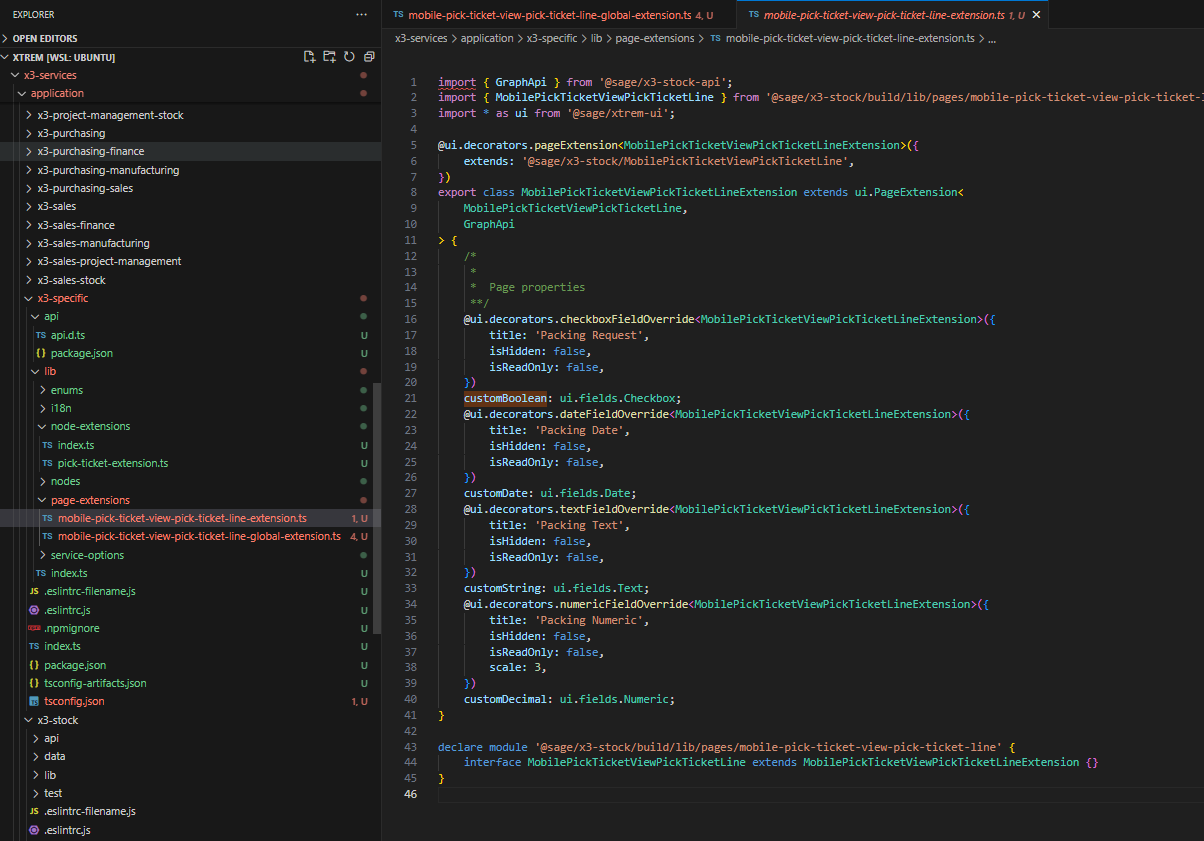Select the nodes folder under lib
1204x841 pixels.
190,481
